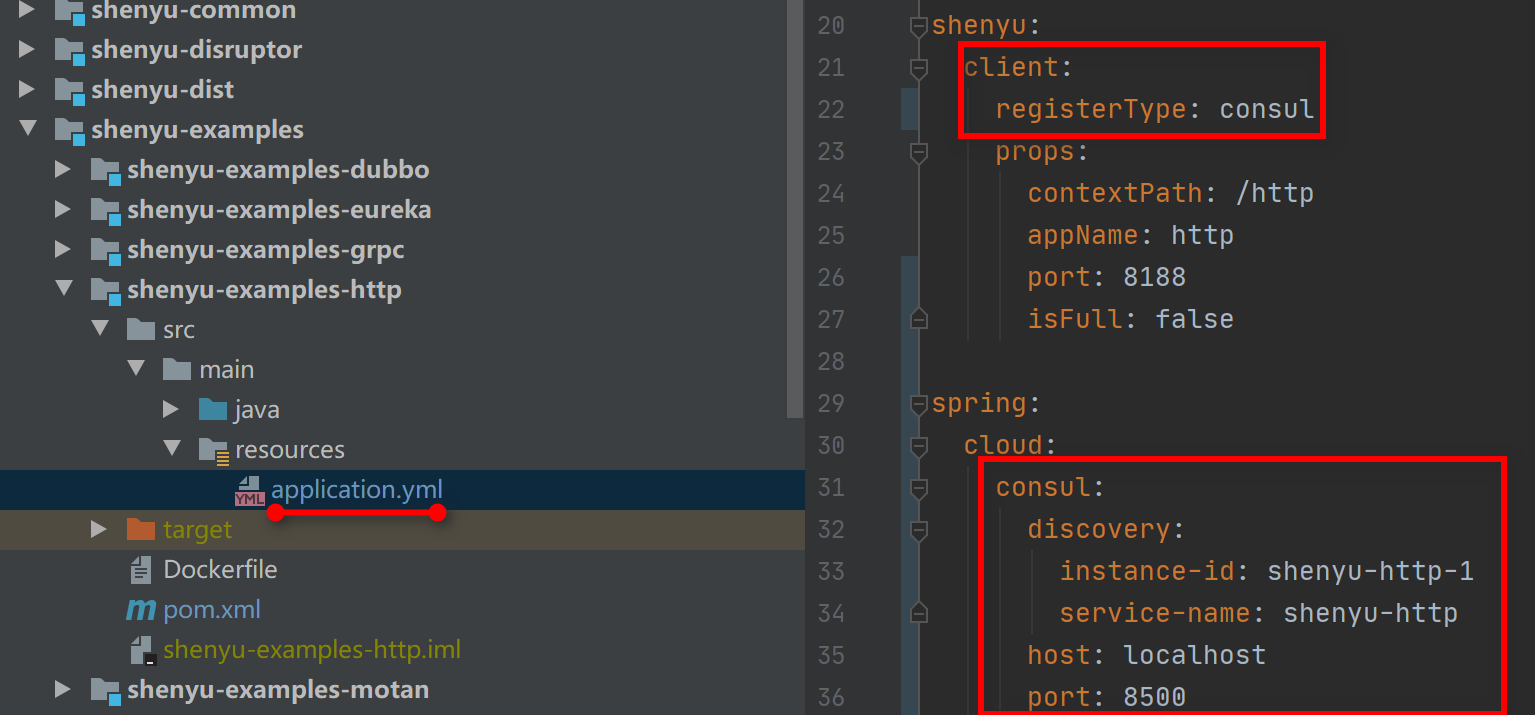The height and width of the screenshot is (715, 1535).
Task: Expand the shenyu-examples-eureka module
Action: pos(63,210)
